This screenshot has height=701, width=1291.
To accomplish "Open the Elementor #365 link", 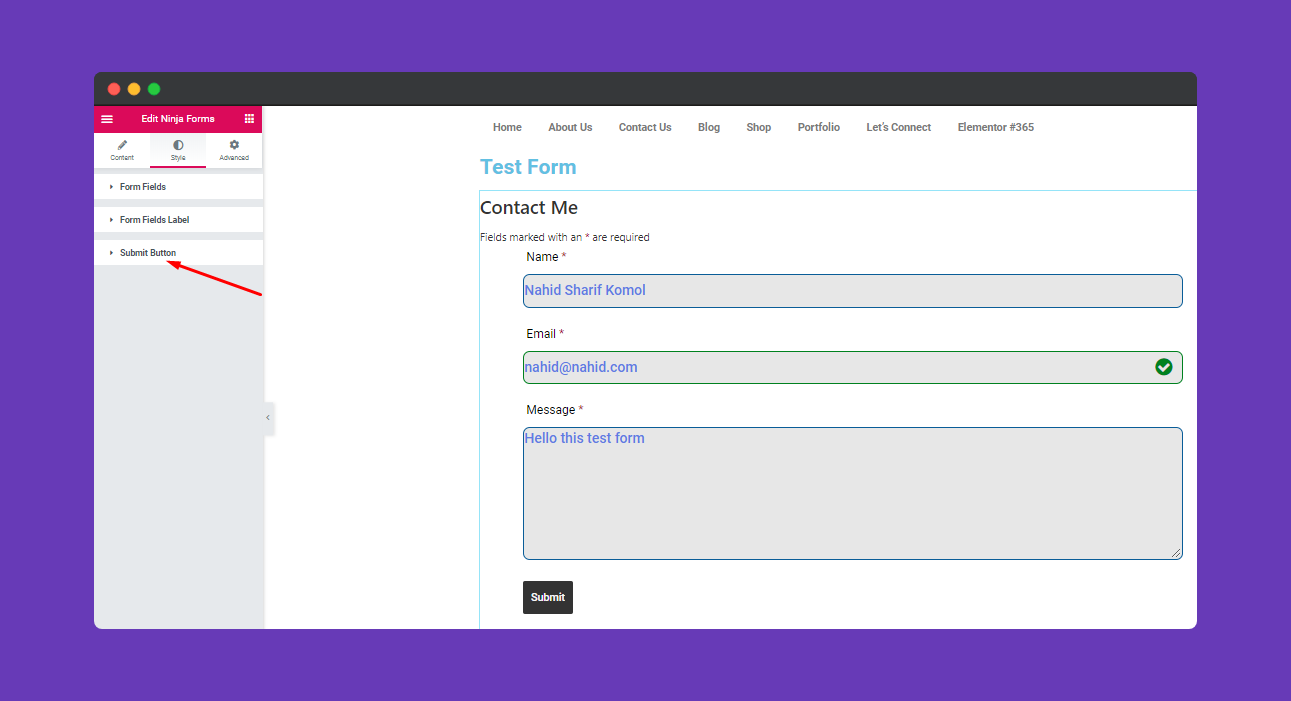I will pyautogui.click(x=996, y=127).
